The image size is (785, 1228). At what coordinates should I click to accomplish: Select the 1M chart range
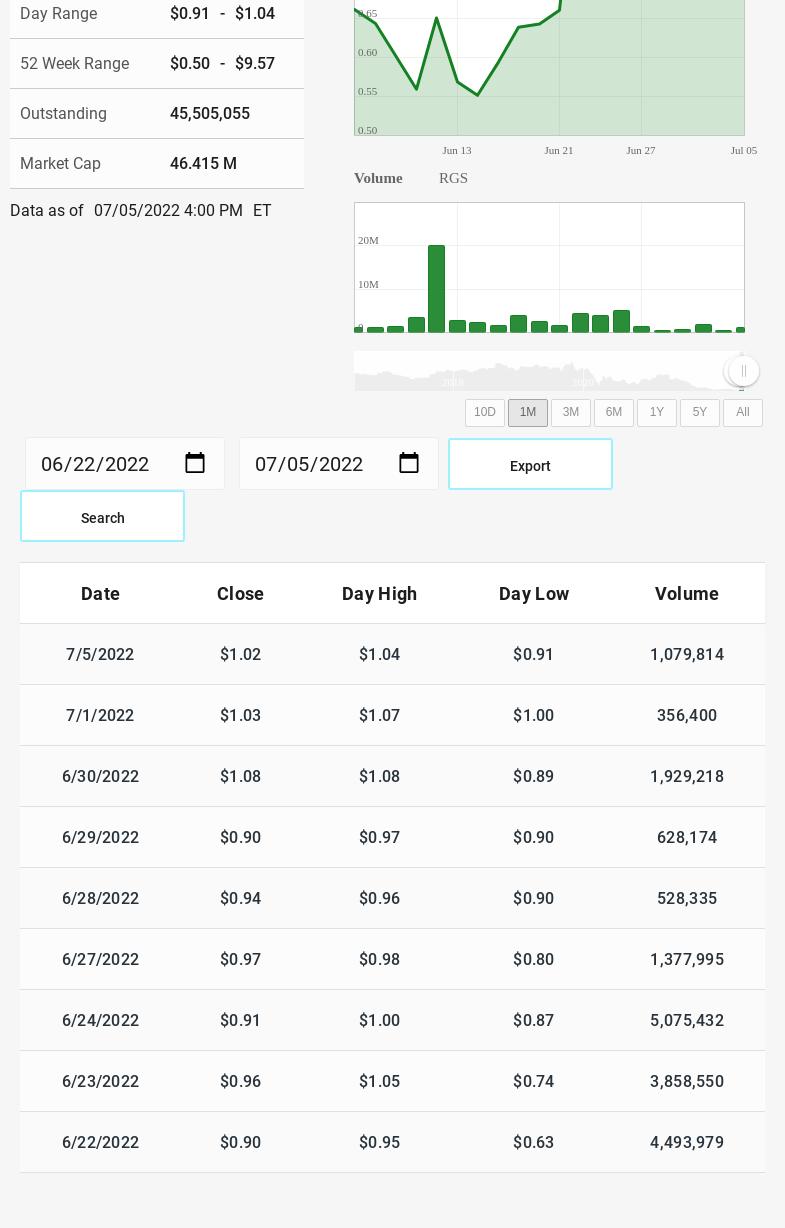pyautogui.click(x=528, y=413)
